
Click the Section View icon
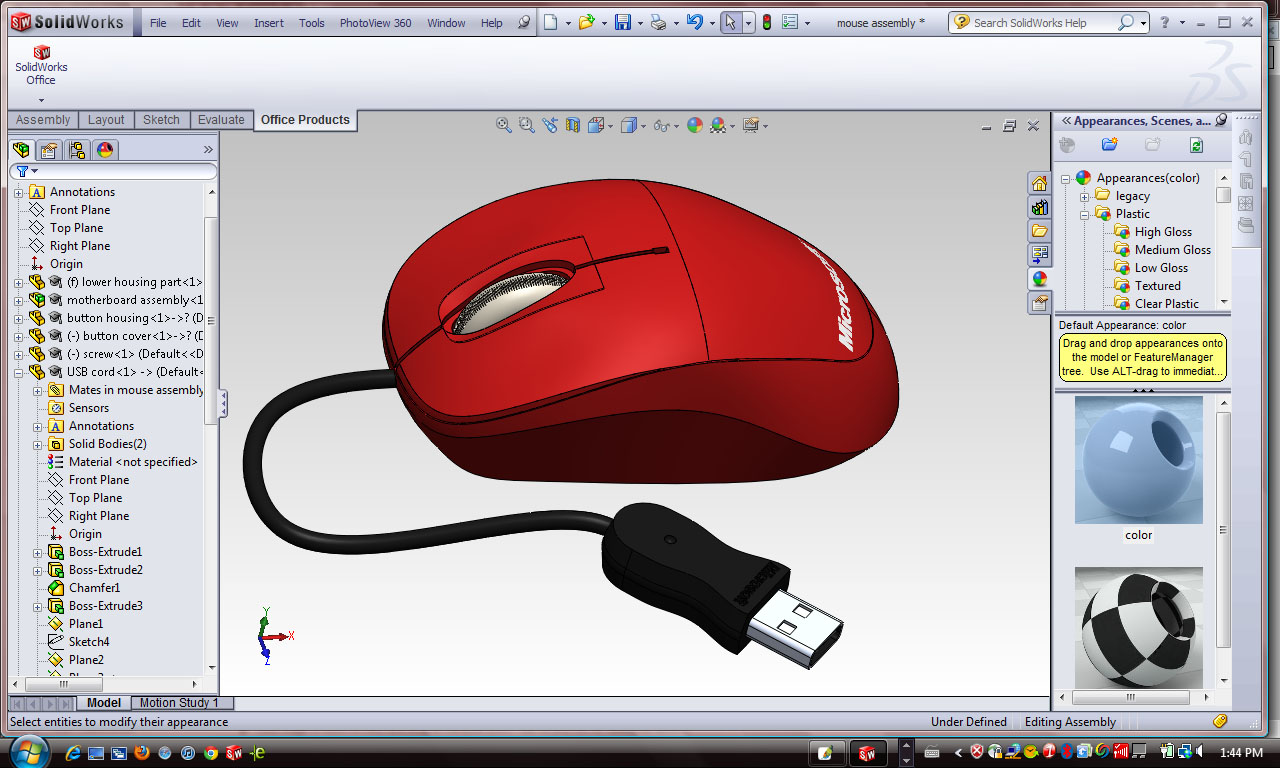pyautogui.click(x=573, y=125)
